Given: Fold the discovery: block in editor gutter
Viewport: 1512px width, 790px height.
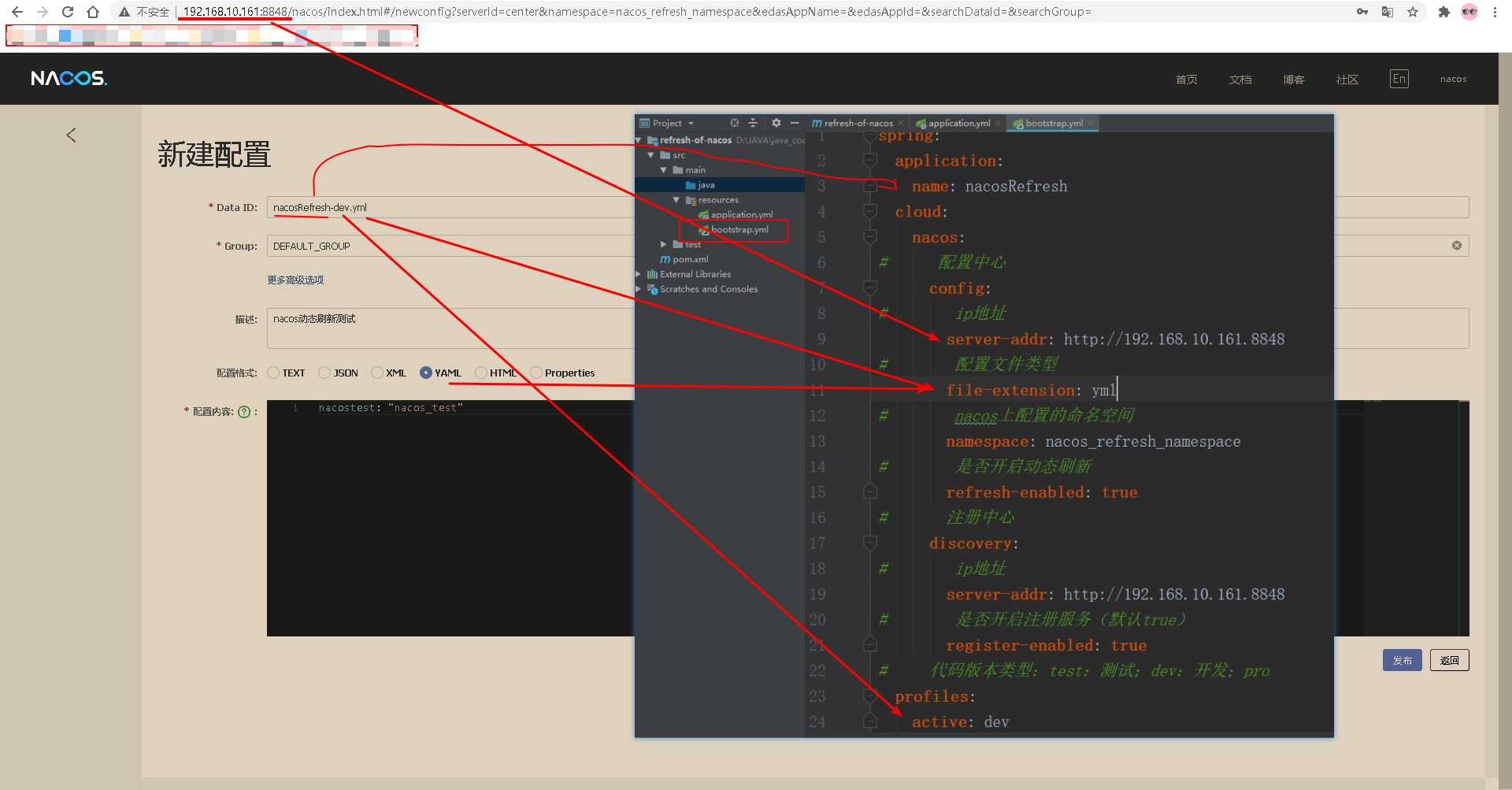Looking at the screenshot, I should (x=870, y=543).
